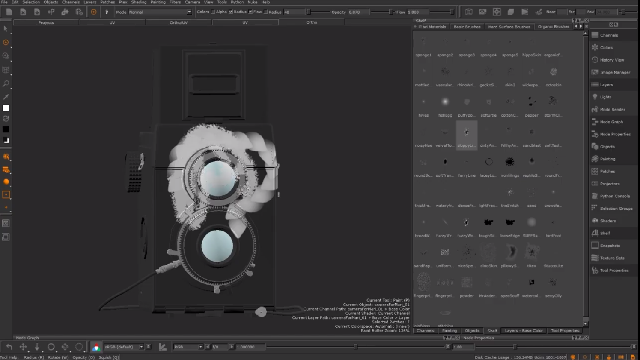Click the white foreground color swatch

6,108
